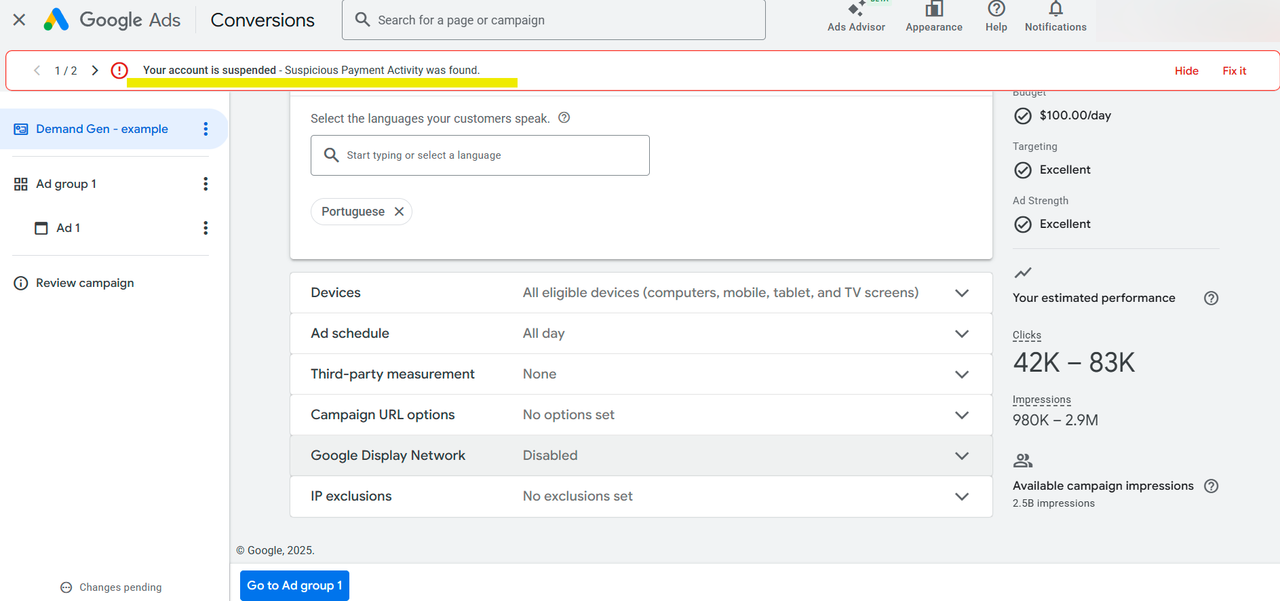Click Fix it on the suspension banner
This screenshot has height=601, width=1280.
point(1234,71)
